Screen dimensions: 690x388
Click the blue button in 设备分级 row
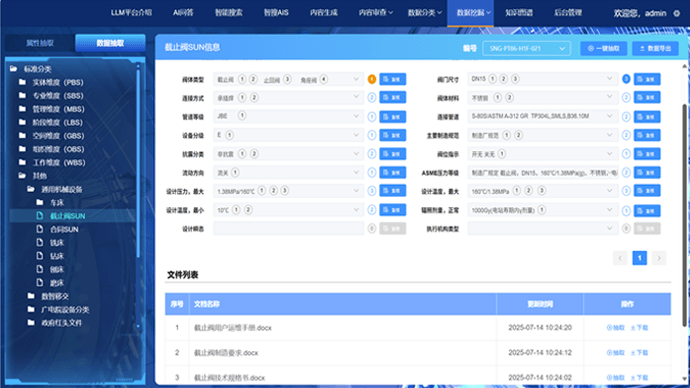click(x=393, y=135)
